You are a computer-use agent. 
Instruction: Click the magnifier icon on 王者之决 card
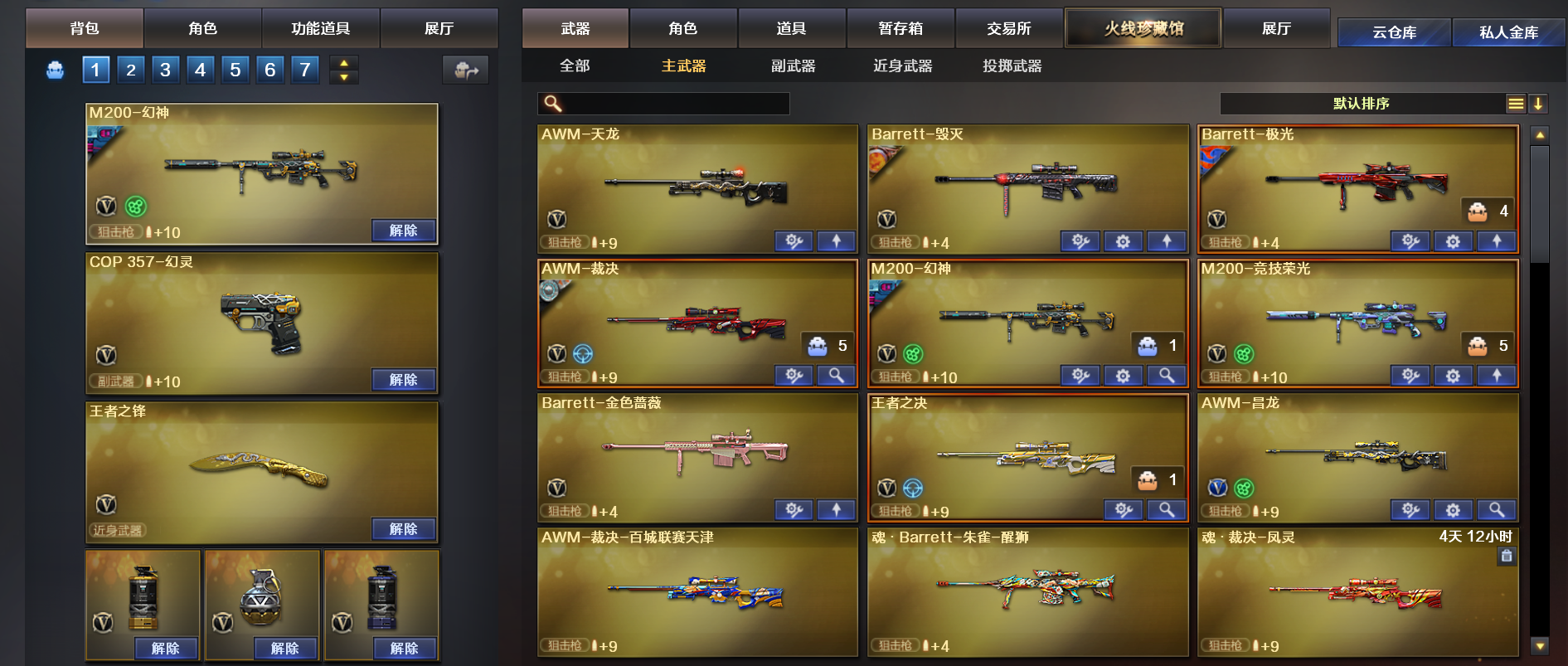[1166, 510]
